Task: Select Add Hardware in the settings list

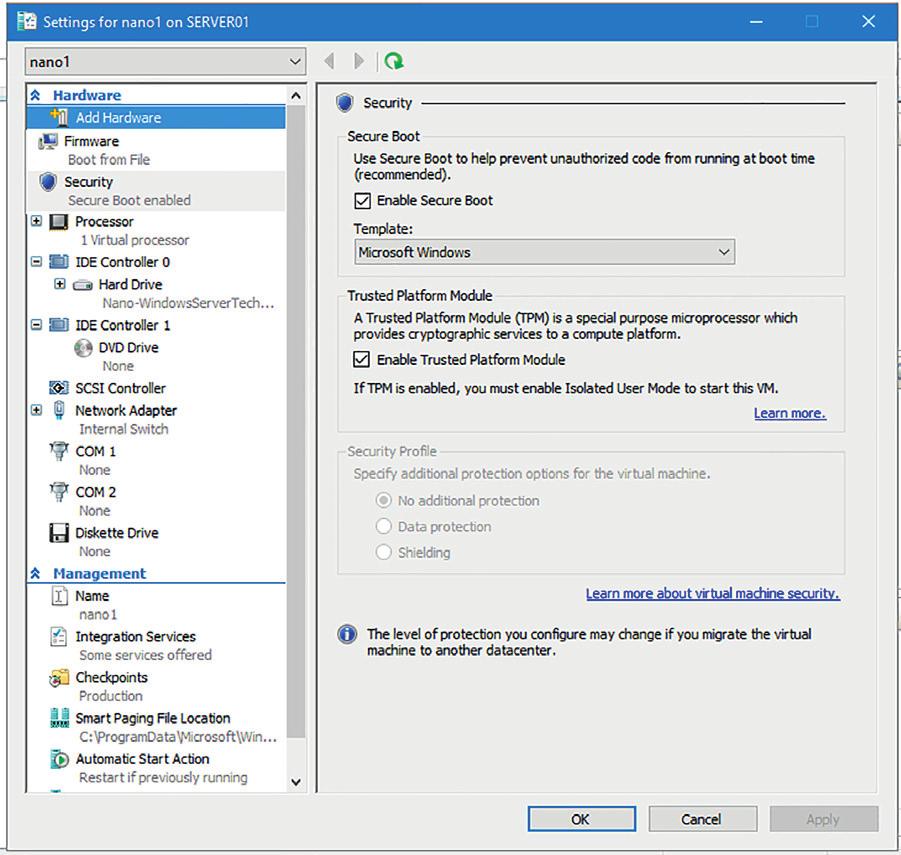Action: 156,117
